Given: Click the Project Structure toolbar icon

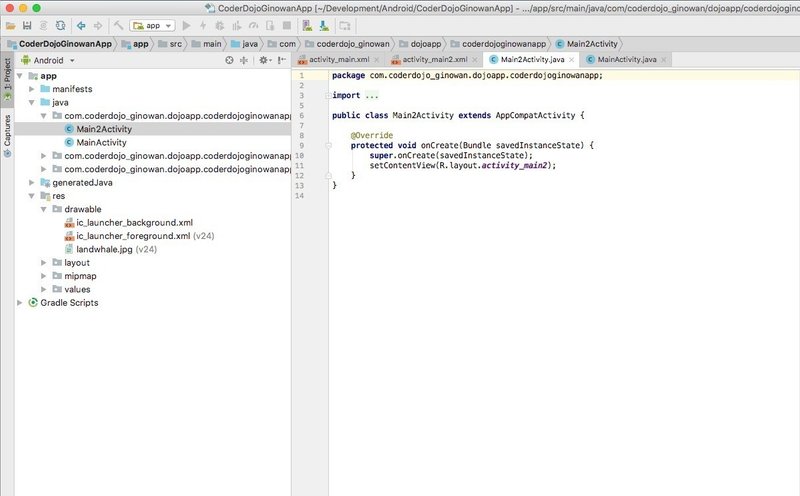Looking at the screenshot, I should pyautogui.click(x=345, y=26).
